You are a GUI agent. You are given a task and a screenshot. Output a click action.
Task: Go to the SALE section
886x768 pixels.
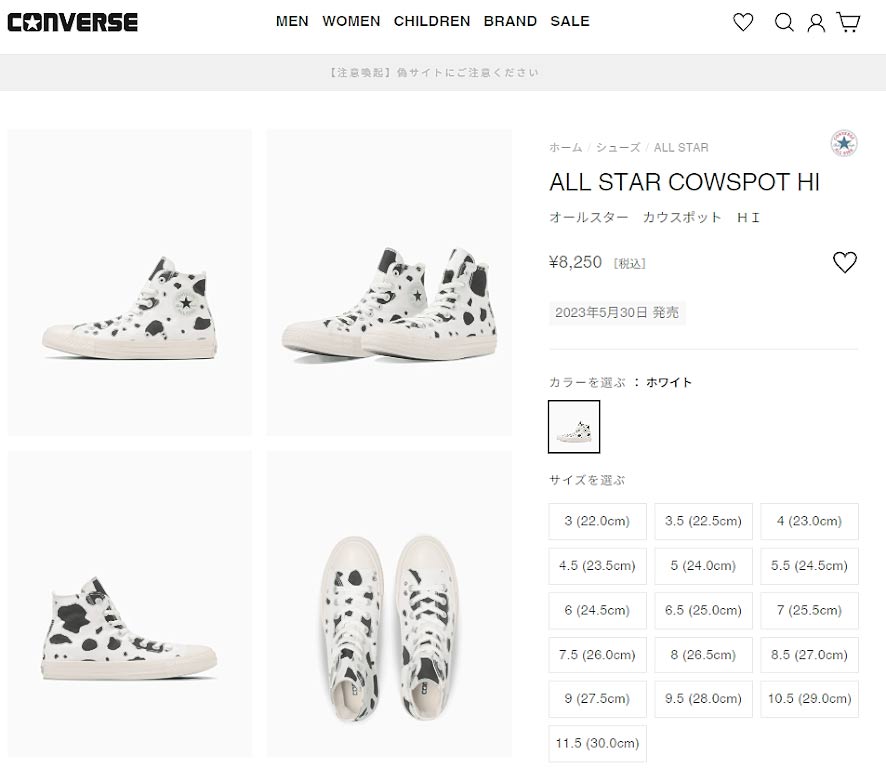(570, 21)
